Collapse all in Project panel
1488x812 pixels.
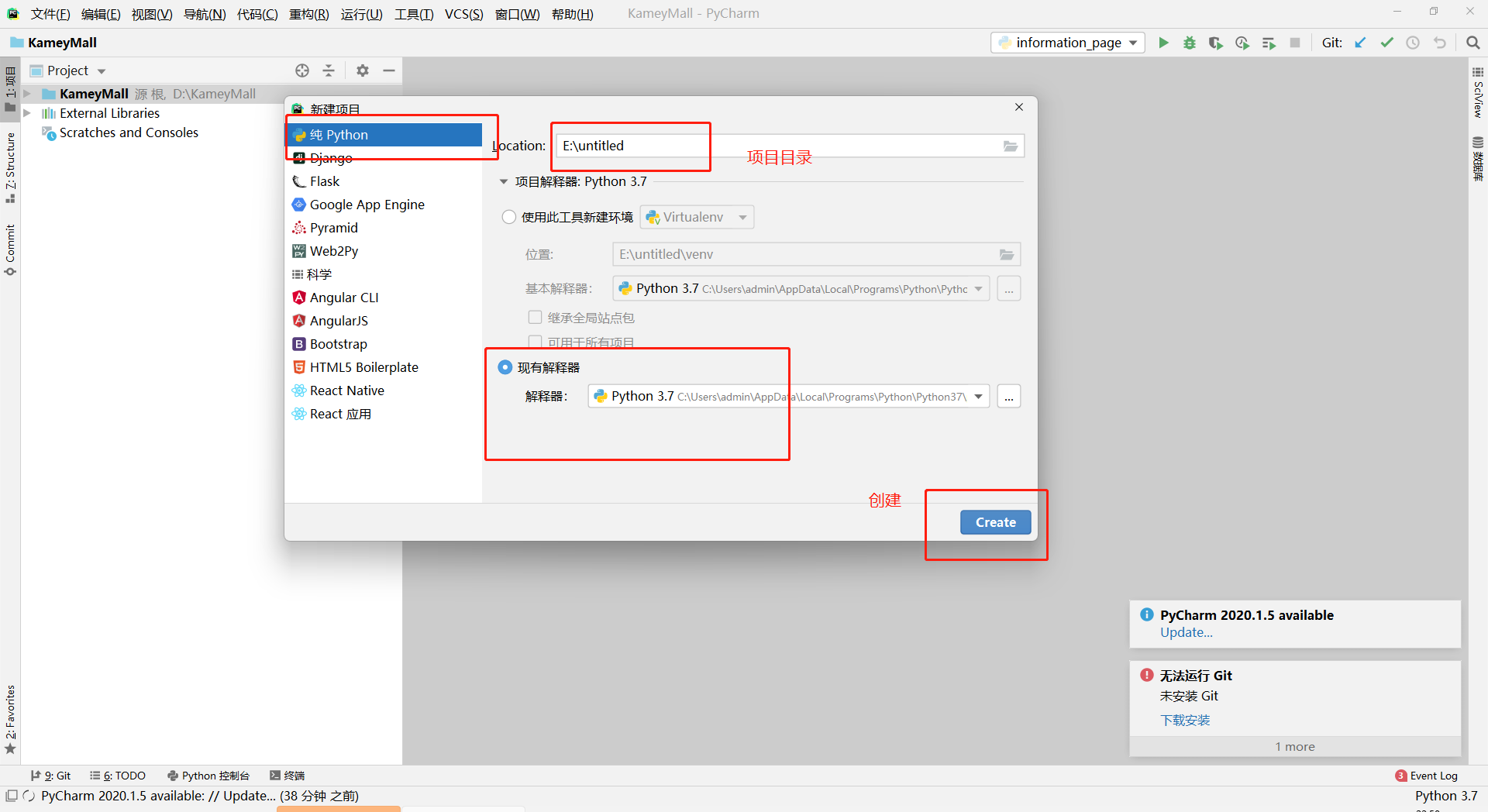(x=329, y=71)
